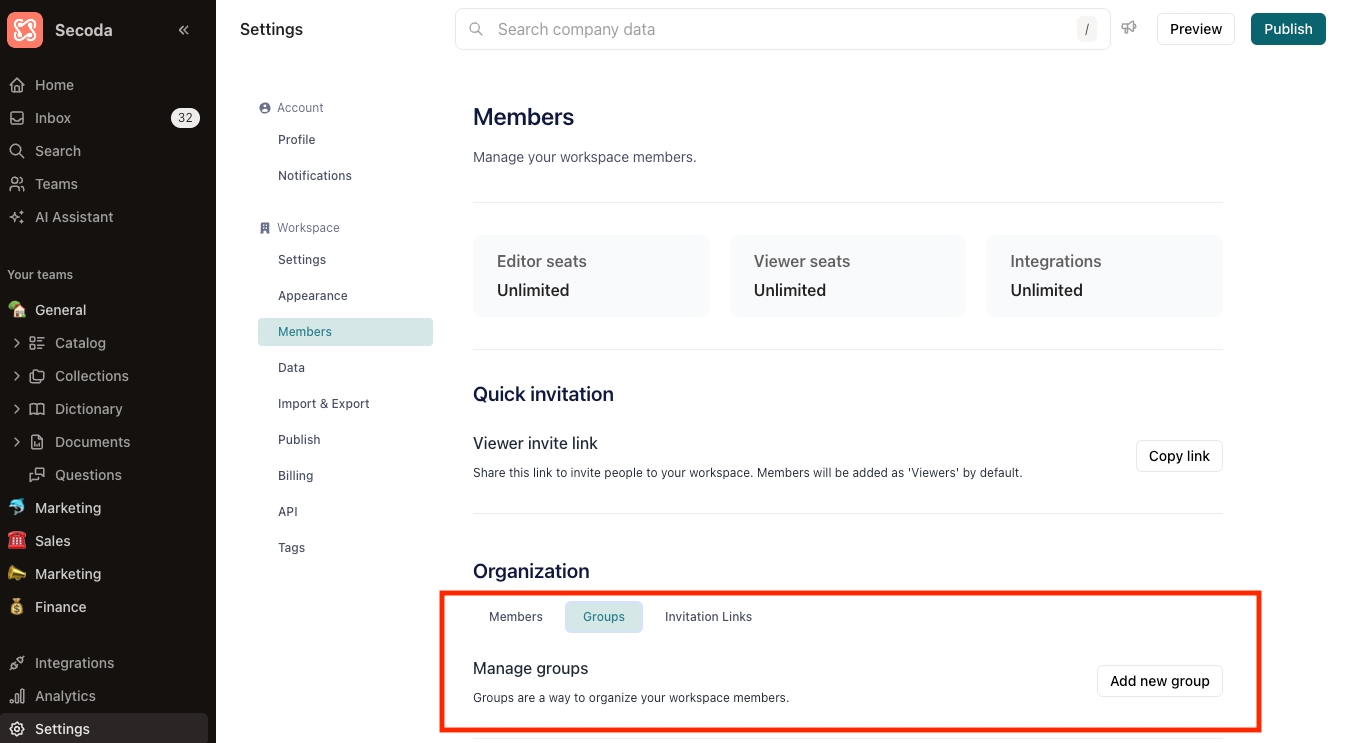Open the Finance team

point(60,607)
